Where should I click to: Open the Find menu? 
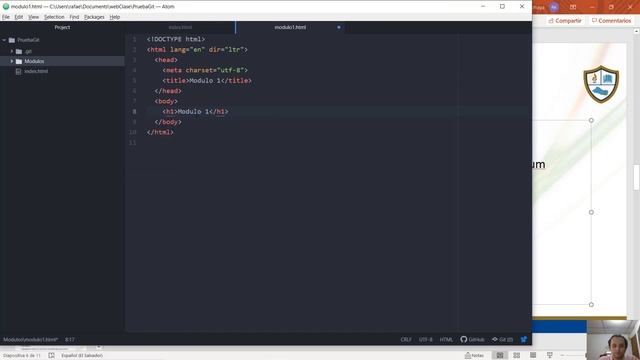coord(74,17)
